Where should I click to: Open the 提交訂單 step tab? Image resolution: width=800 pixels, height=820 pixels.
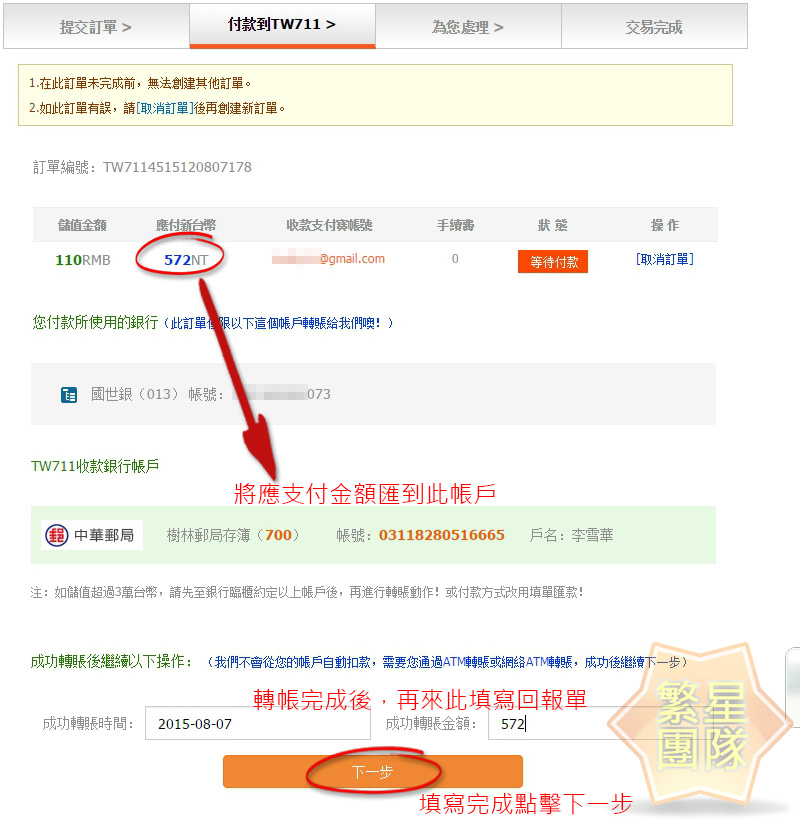click(x=96, y=27)
